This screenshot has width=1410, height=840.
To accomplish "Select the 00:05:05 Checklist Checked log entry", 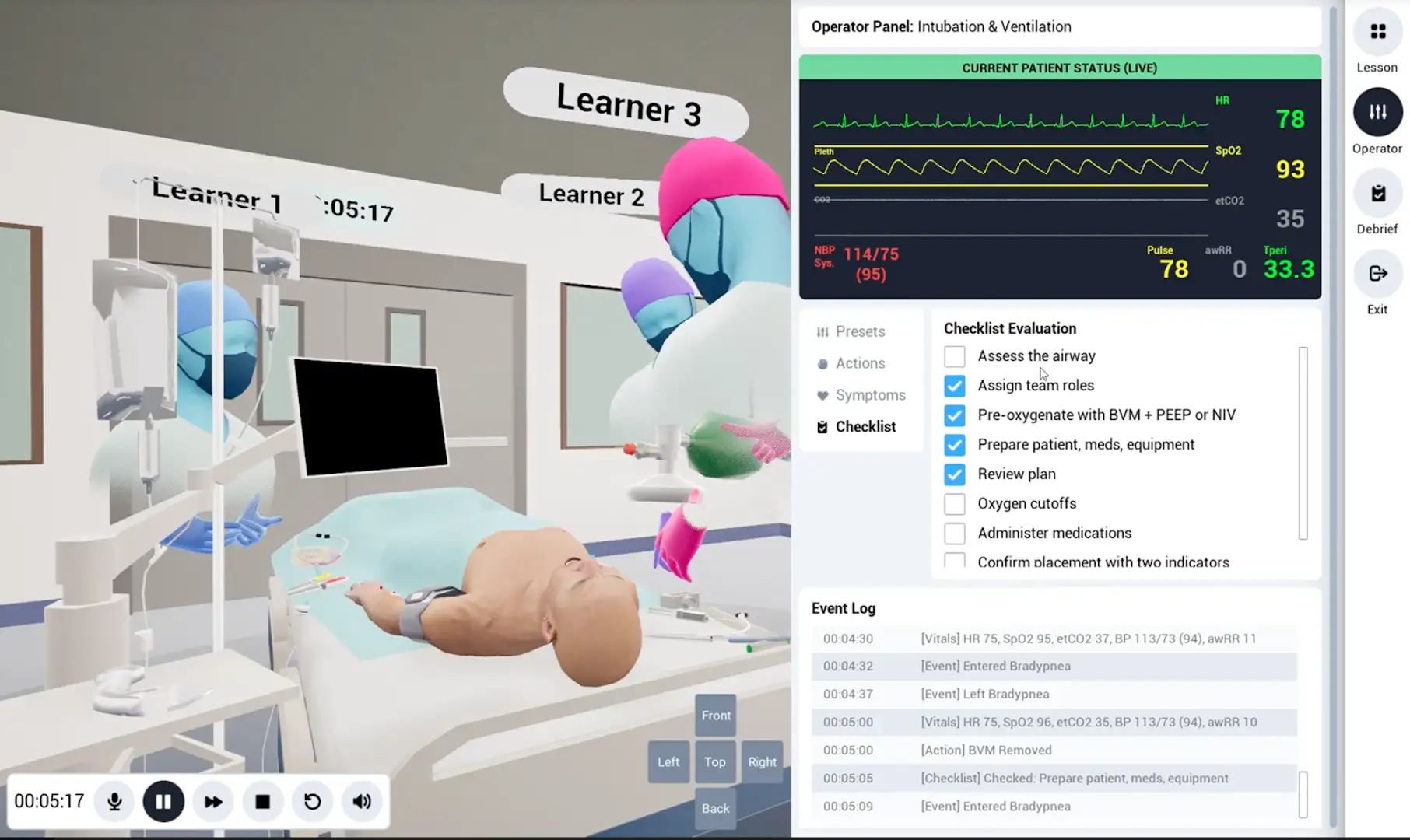I will click(1054, 778).
